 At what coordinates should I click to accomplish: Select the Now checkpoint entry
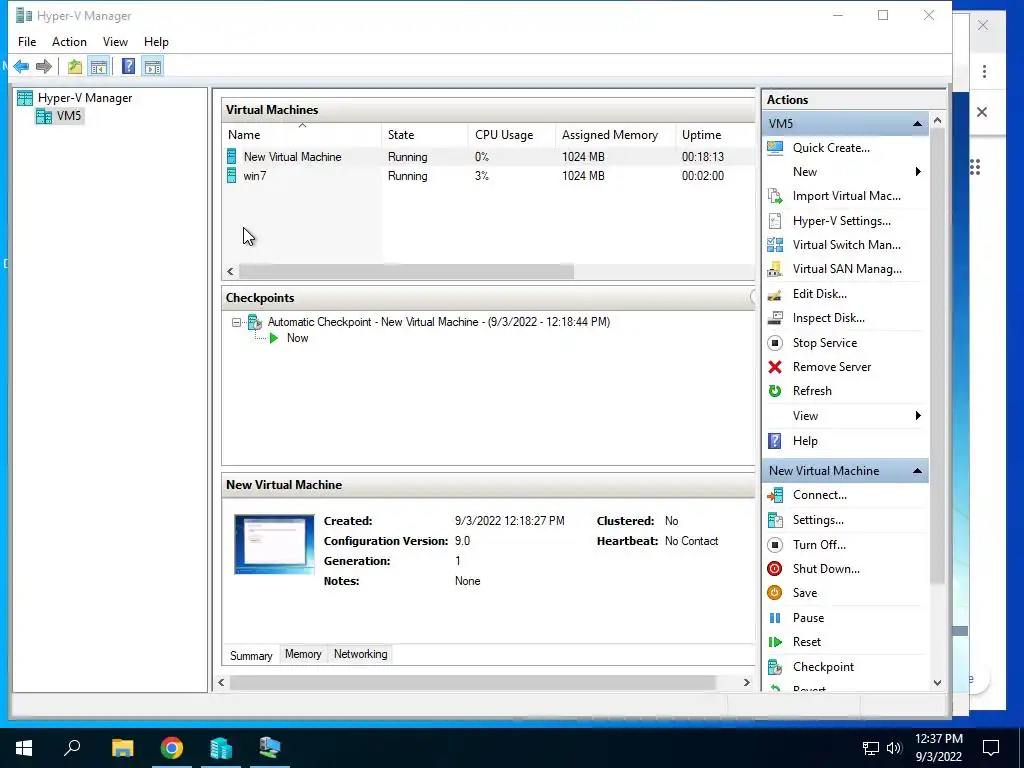click(x=298, y=338)
